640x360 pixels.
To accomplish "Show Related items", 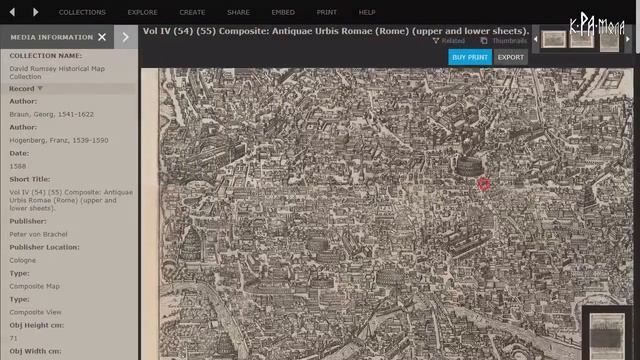I will [453, 41].
